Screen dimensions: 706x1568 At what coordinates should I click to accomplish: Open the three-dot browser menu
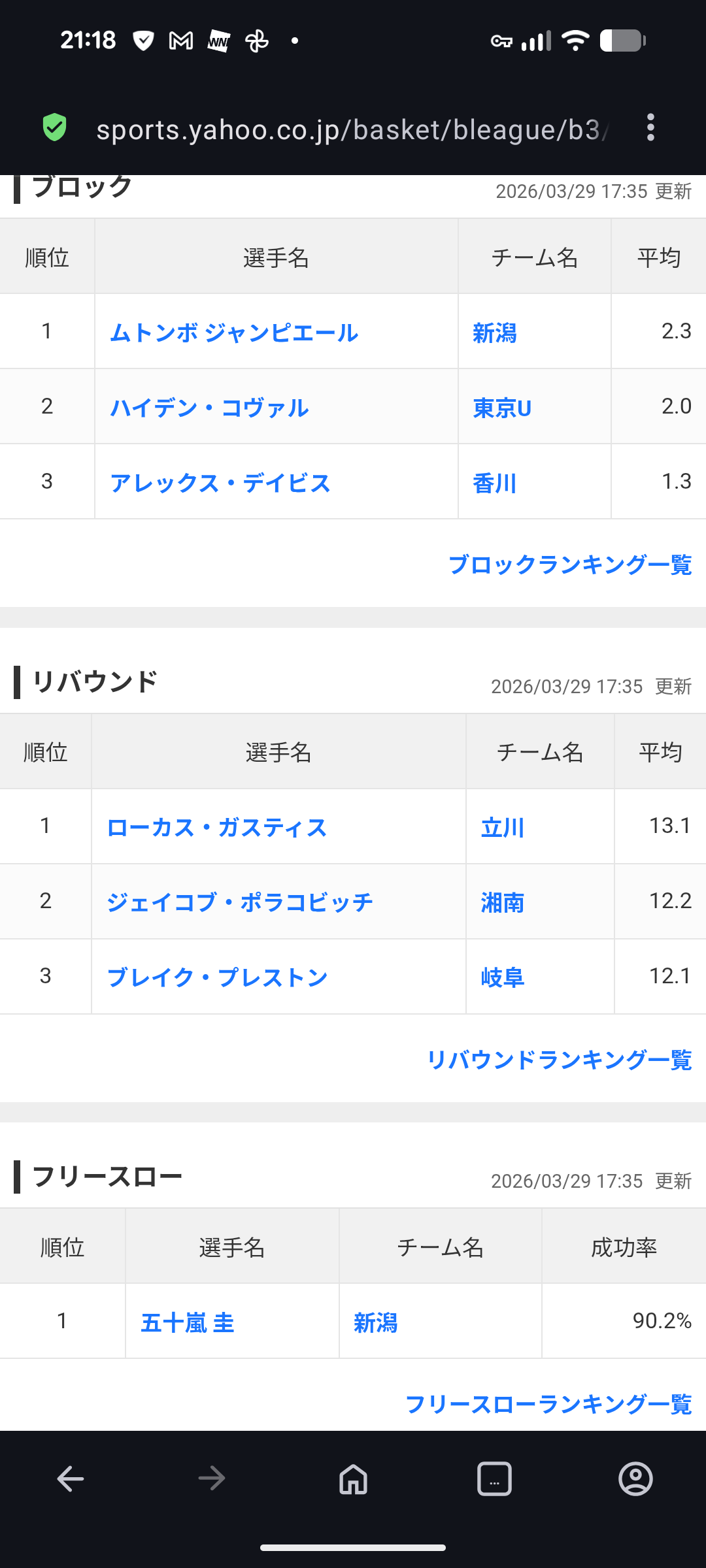pyautogui.click(x=650, y=127)
